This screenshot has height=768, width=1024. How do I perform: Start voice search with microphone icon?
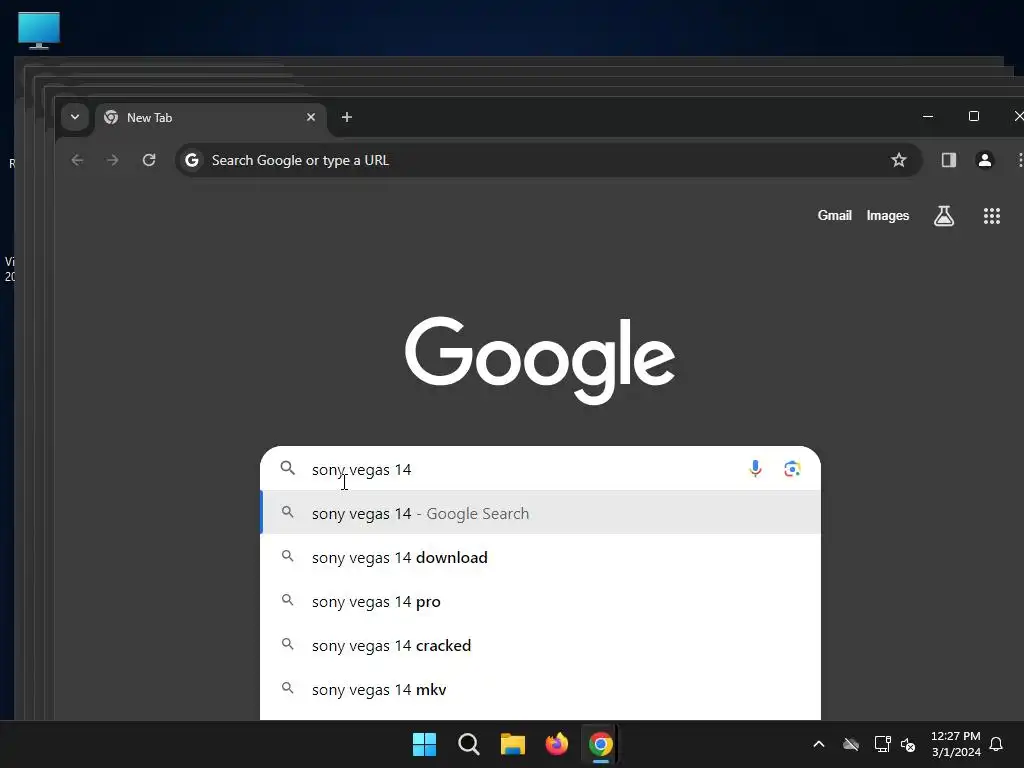point(756,469)
